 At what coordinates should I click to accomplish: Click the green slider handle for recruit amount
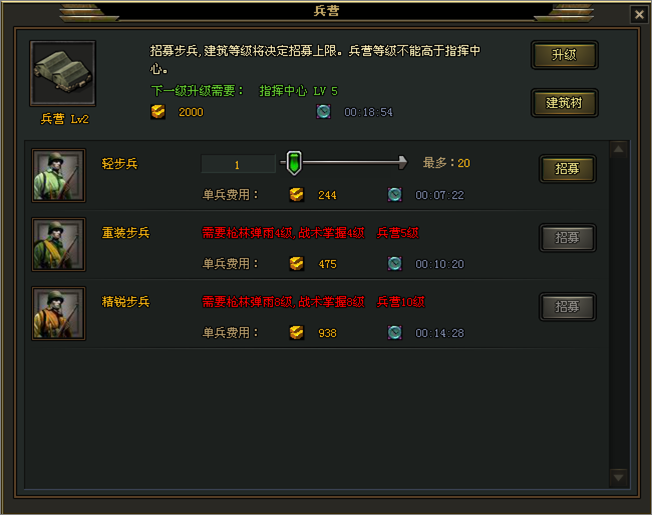pyautogui.click(x=294, y=163)
